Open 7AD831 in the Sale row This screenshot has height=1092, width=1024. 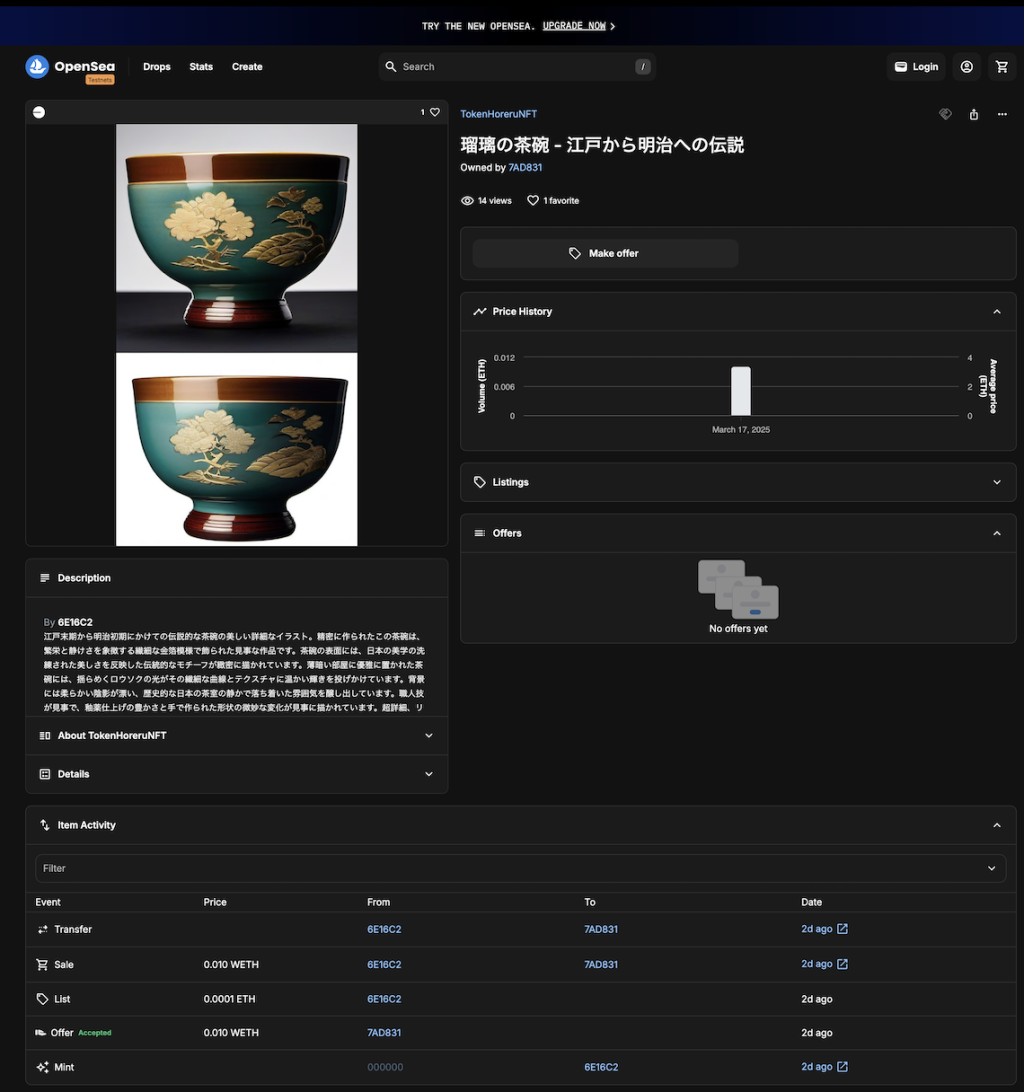tap(601, 965)
